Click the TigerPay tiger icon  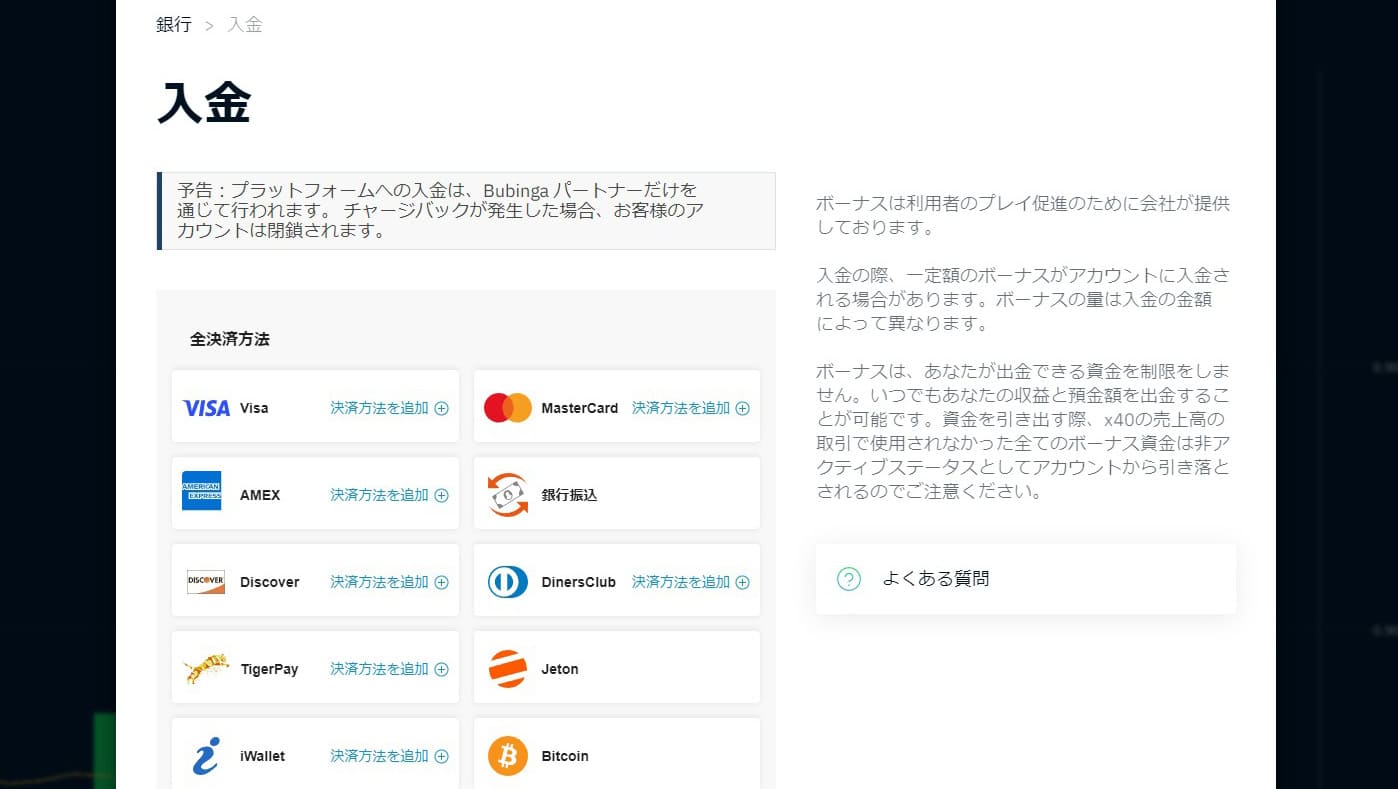click(x=207, y=668)
